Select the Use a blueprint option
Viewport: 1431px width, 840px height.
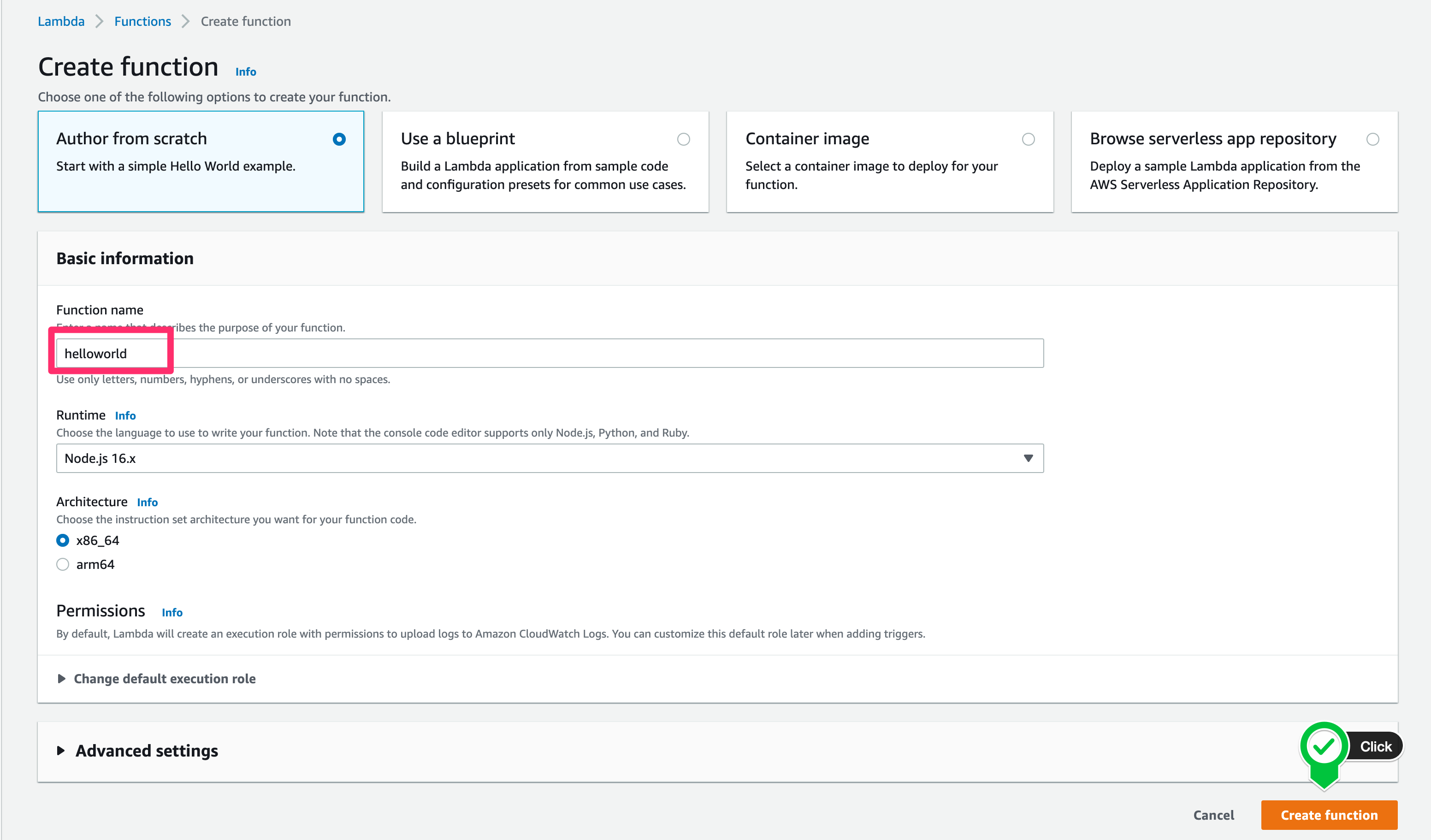coord(683,139)
